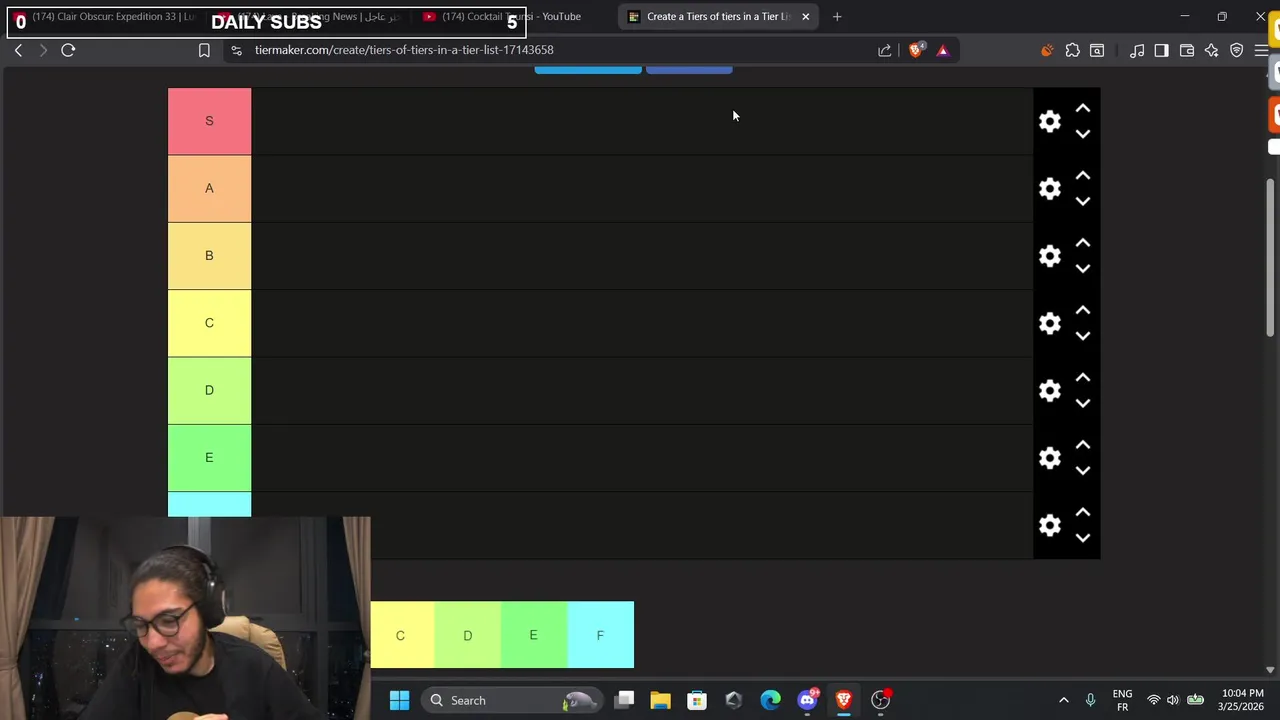Screen dimensions: 1280x720
Task: Open settings gear for the D tier row
Action: (1049, 391)
